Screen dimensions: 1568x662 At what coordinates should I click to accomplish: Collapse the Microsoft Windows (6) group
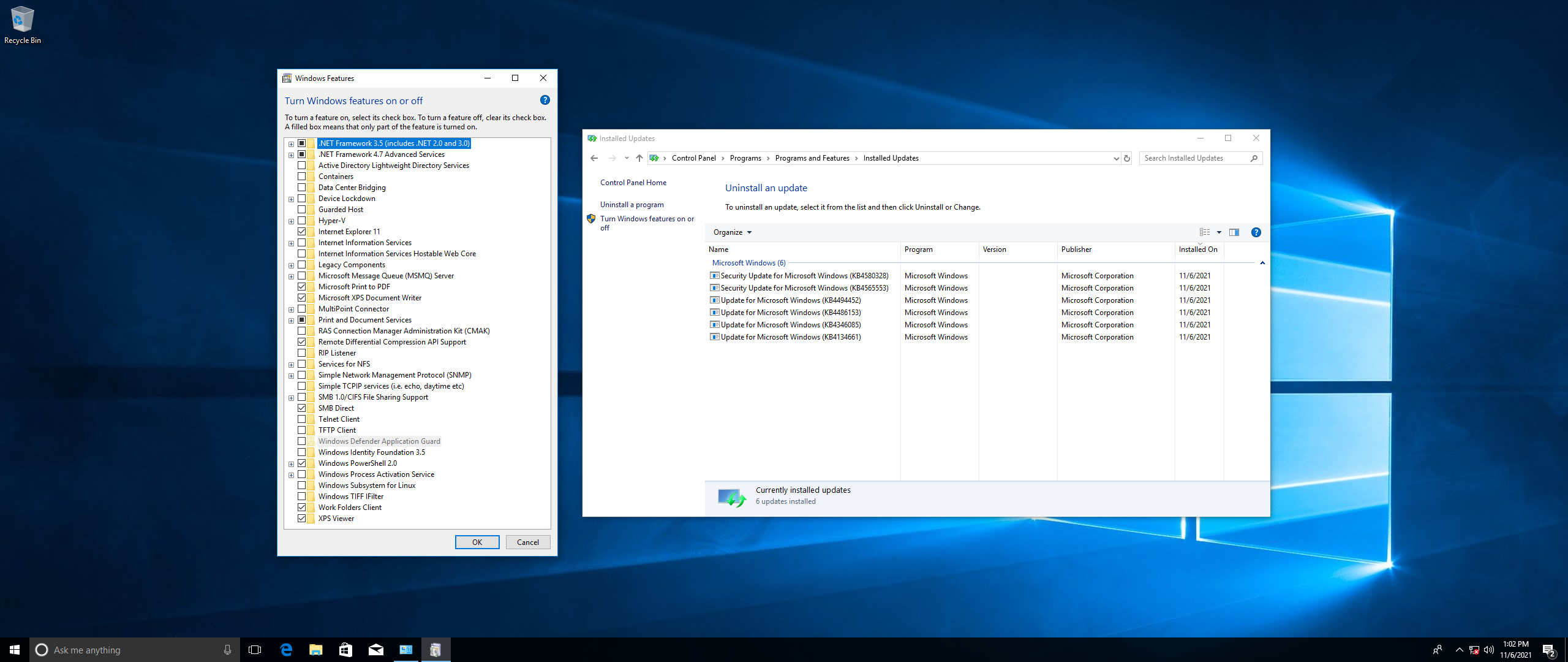[x=1262, y=263]
